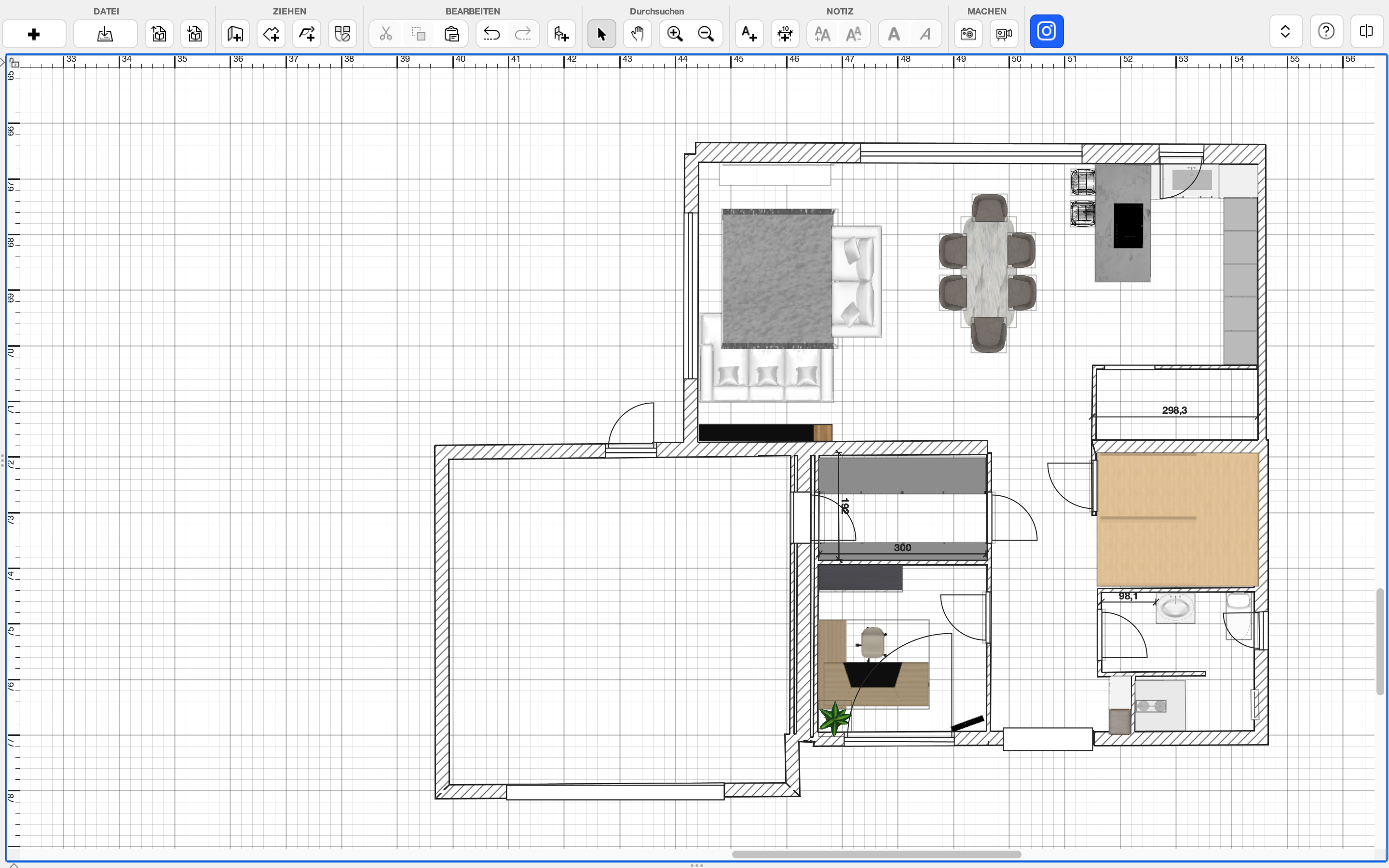
Task: Click the plus button under DATEI
Action: tap(34, 34)
